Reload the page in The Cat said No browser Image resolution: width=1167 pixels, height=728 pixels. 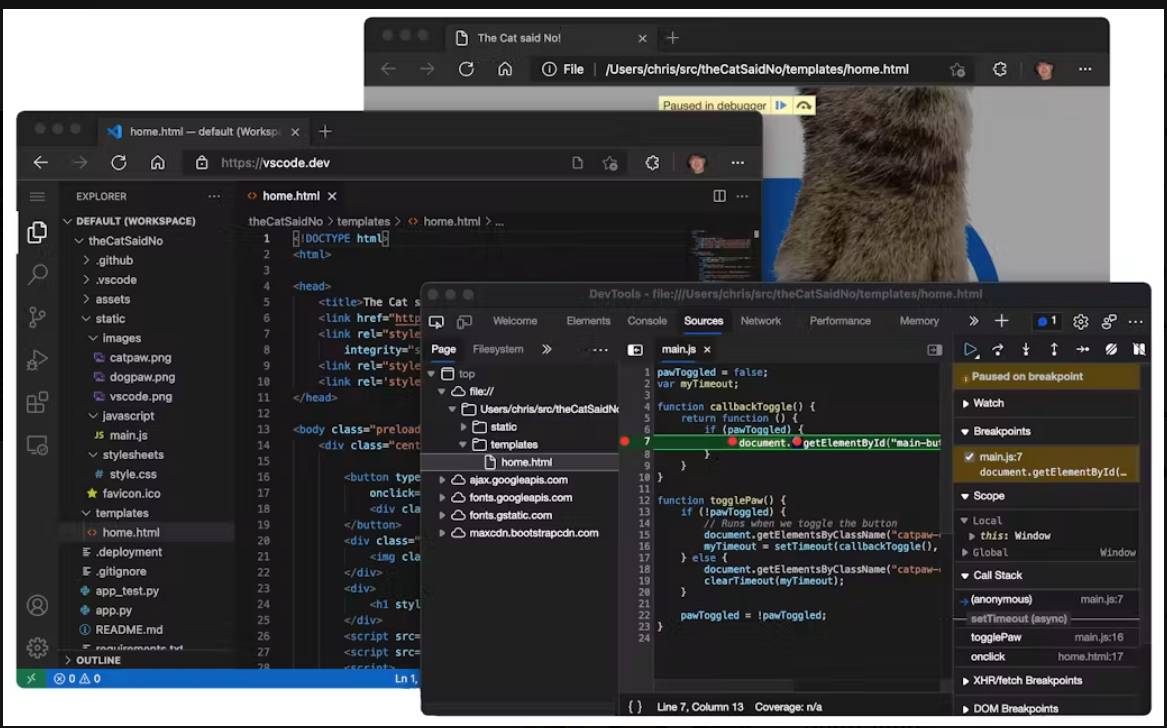click(466, 69)
